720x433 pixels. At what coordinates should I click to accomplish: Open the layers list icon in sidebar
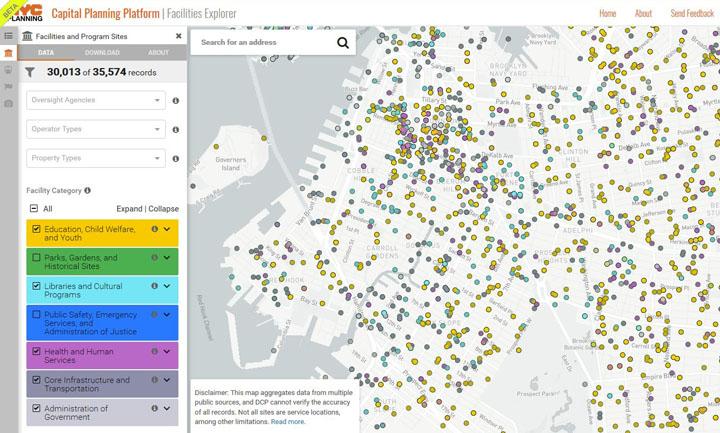[x=9, y=36]
